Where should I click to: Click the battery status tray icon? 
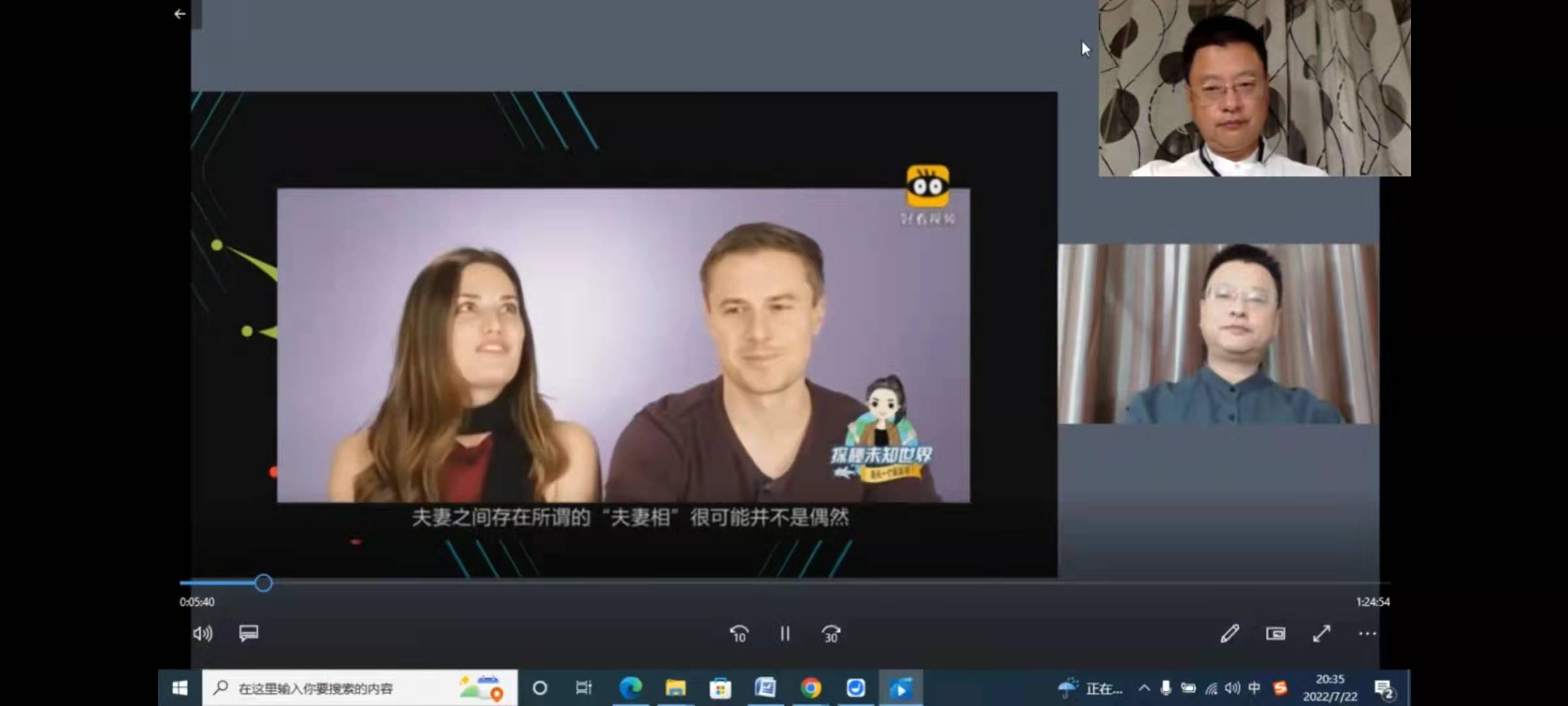click(1188, 688)
